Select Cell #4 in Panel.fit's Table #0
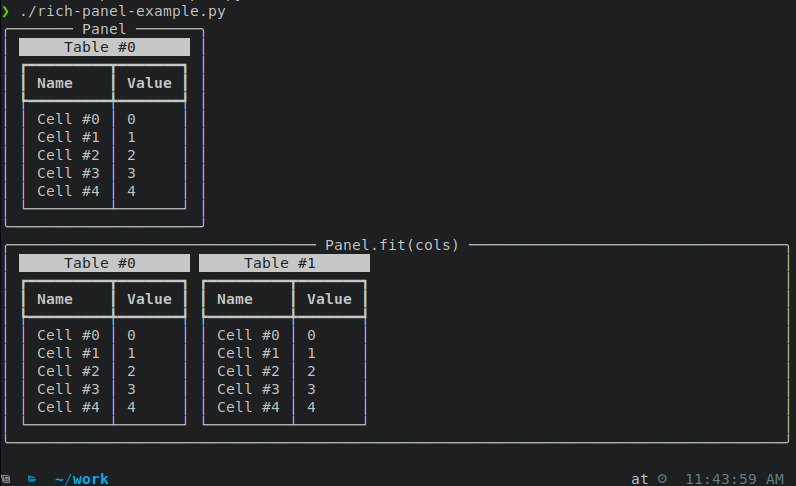Image resolution: width=796 pixels, height=486 pixels. (x=69, y=407)
